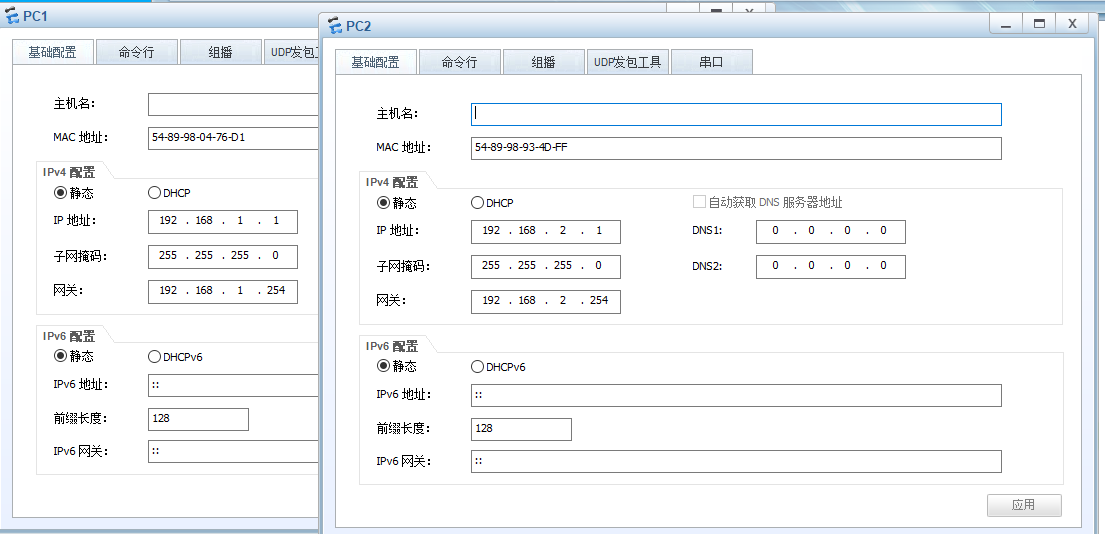The width and height of the screenshot is (1105, 534).
Task: Open the 命令行 tab in PC1
Action: pyautogui.click(x=136, y=52)
